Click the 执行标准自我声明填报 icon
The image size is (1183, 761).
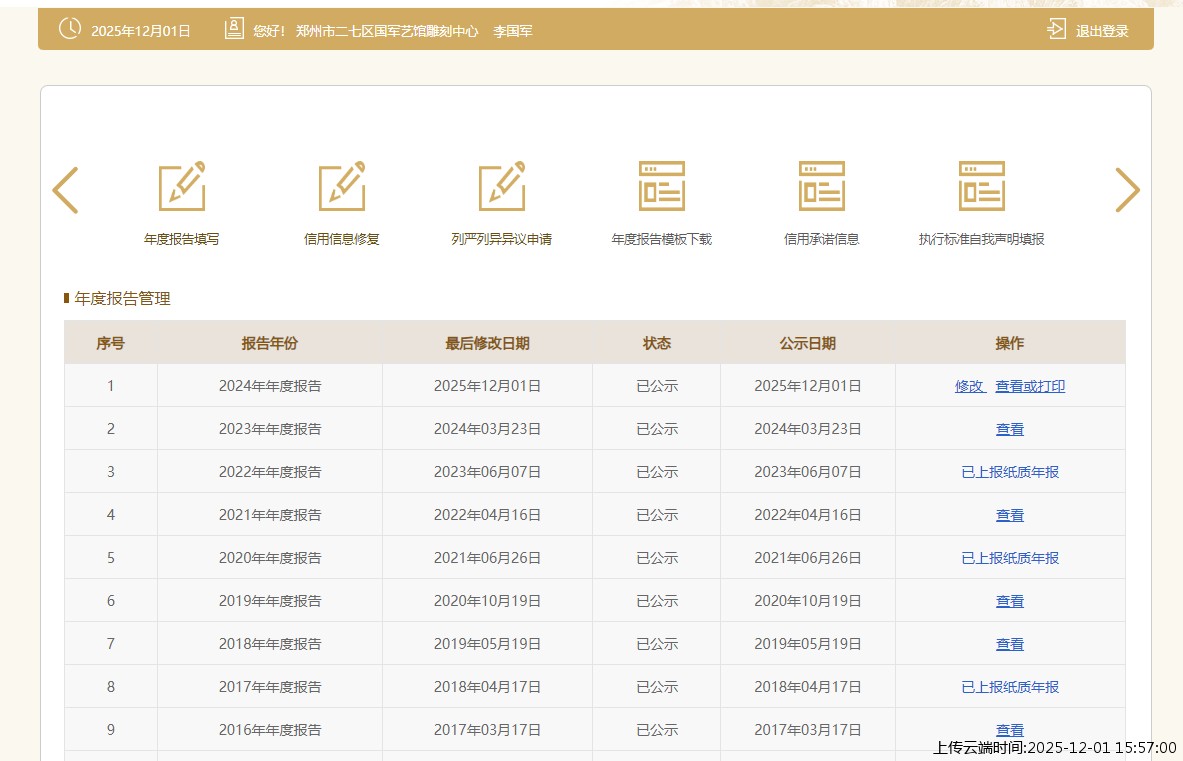pos(982,186)
